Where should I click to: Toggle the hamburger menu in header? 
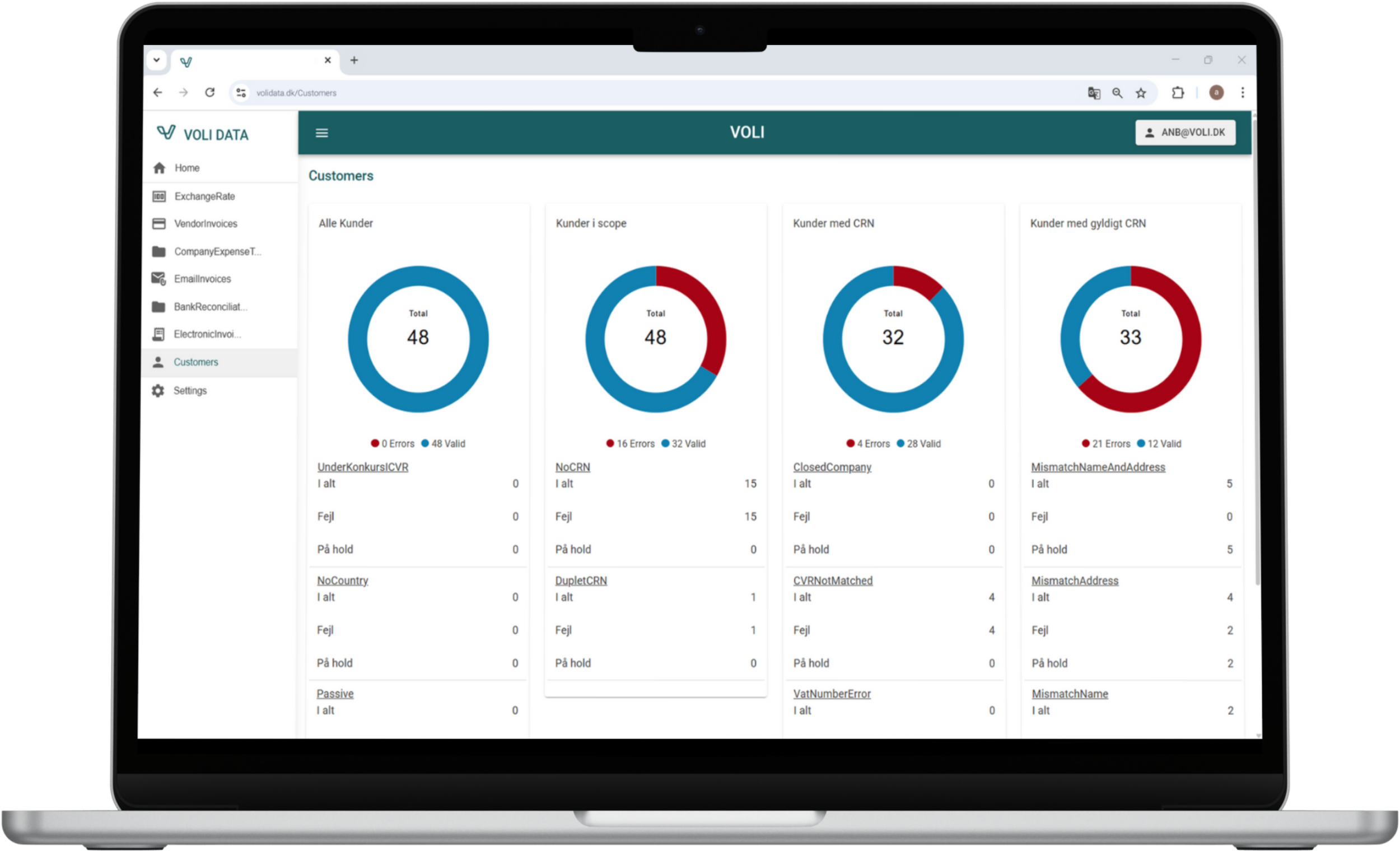point(321,133)
